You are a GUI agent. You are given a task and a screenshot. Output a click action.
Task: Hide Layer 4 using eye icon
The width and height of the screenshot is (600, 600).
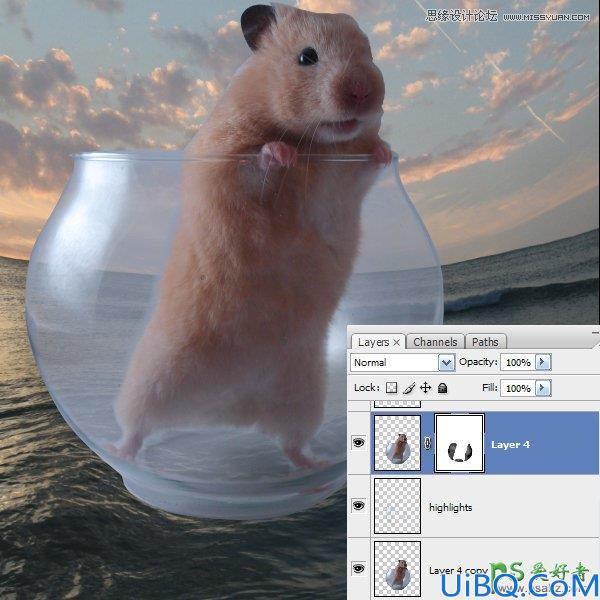click(x=359, y=443)
